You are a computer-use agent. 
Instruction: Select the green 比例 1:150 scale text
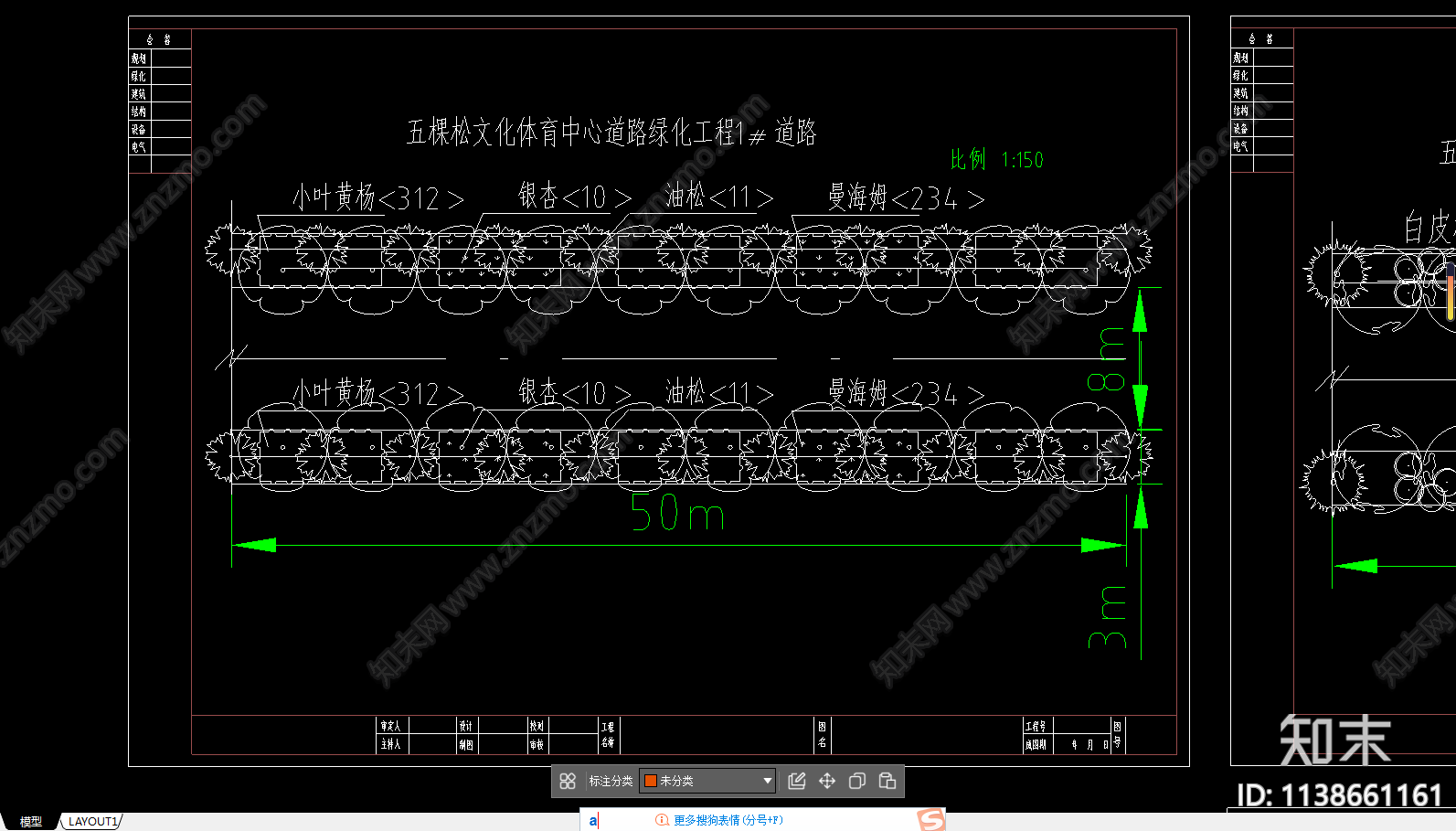(996, 160)
